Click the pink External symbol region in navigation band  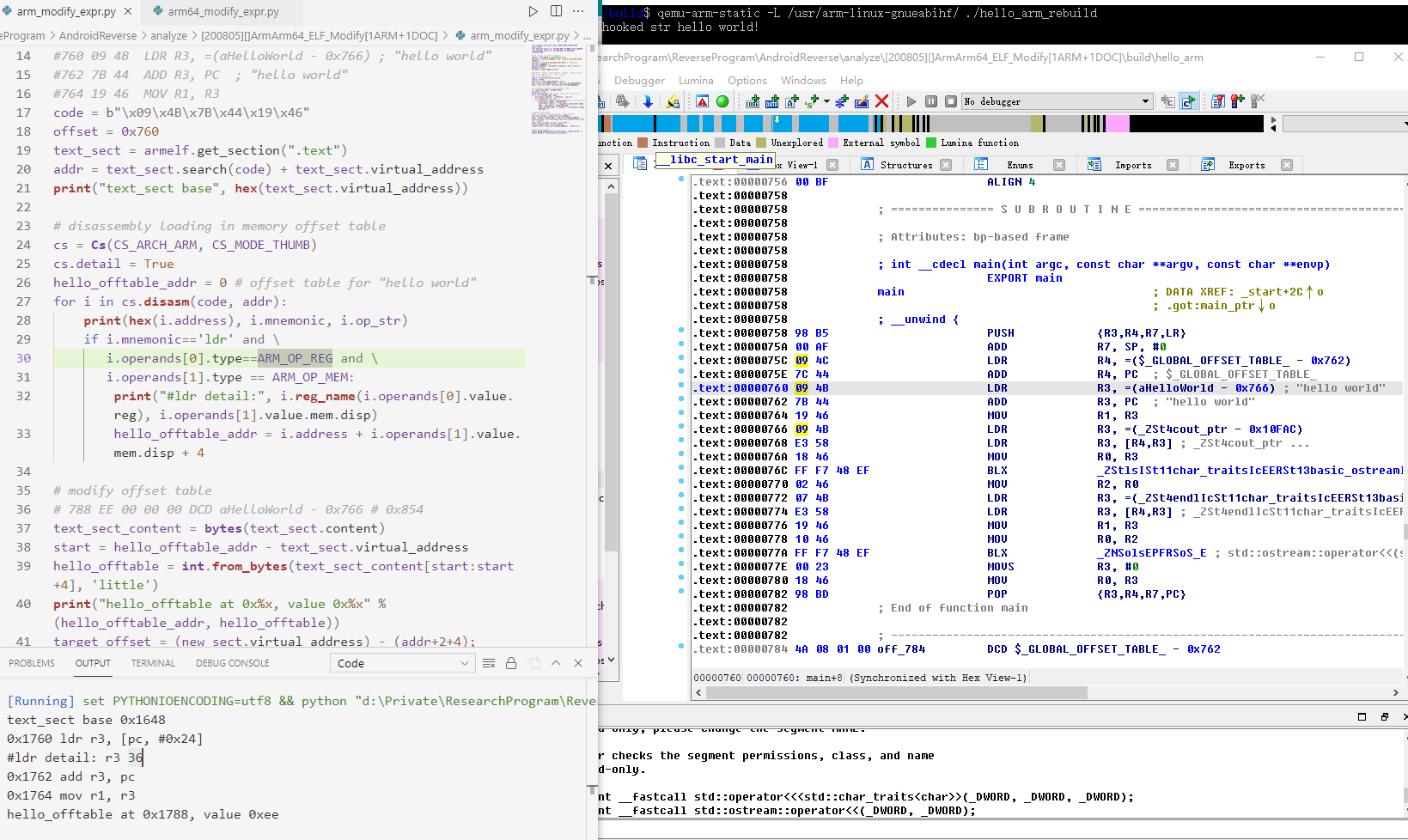pos(1117,124)
